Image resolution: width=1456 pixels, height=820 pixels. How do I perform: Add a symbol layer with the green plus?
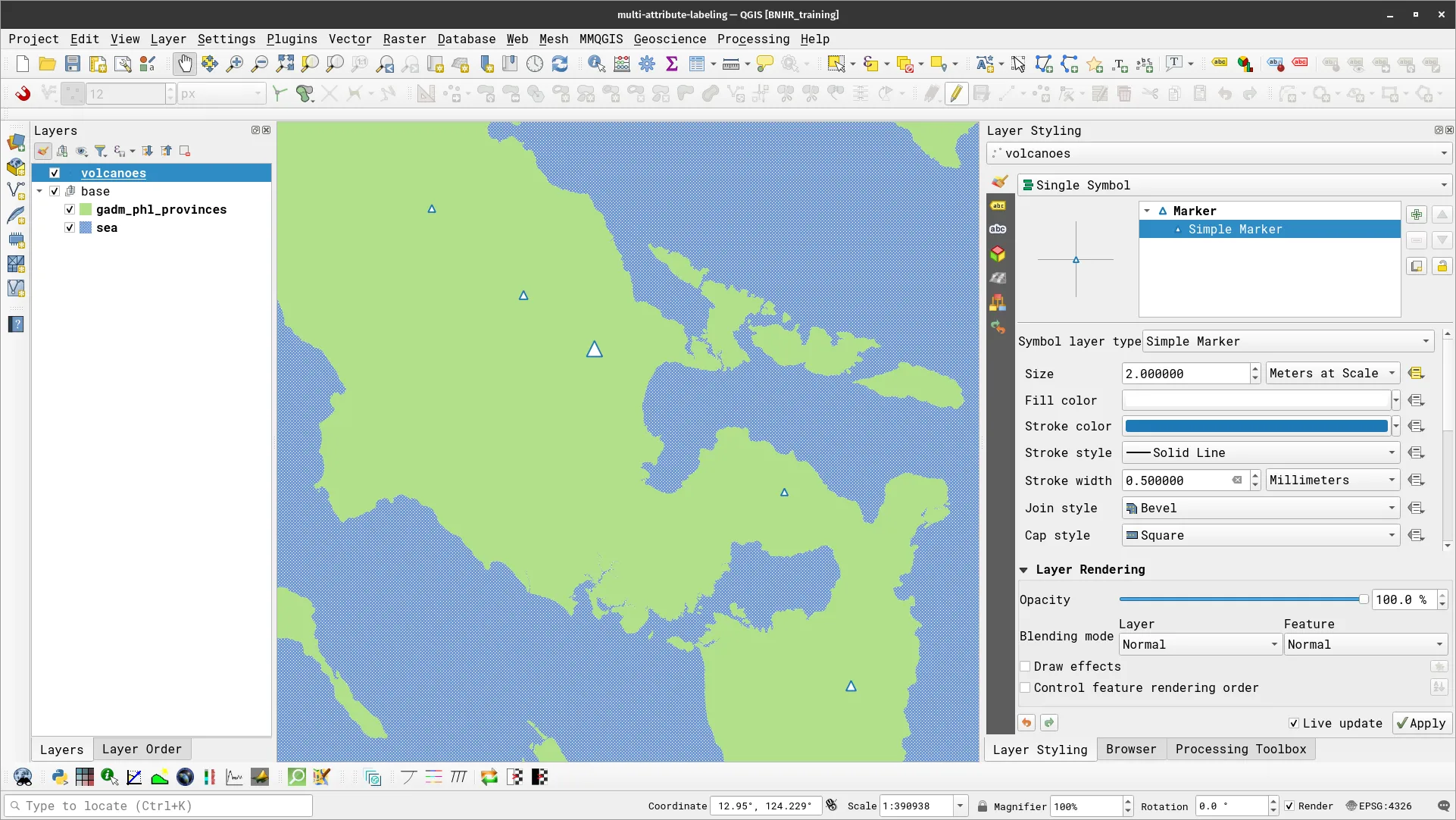1417,214
